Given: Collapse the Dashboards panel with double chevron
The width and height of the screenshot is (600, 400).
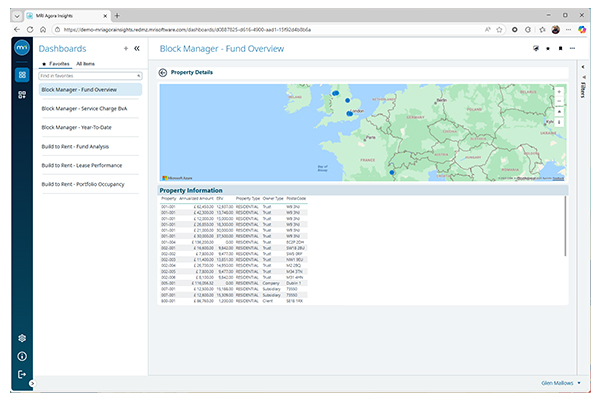Looking at the screenshot, I should point(137,48).
